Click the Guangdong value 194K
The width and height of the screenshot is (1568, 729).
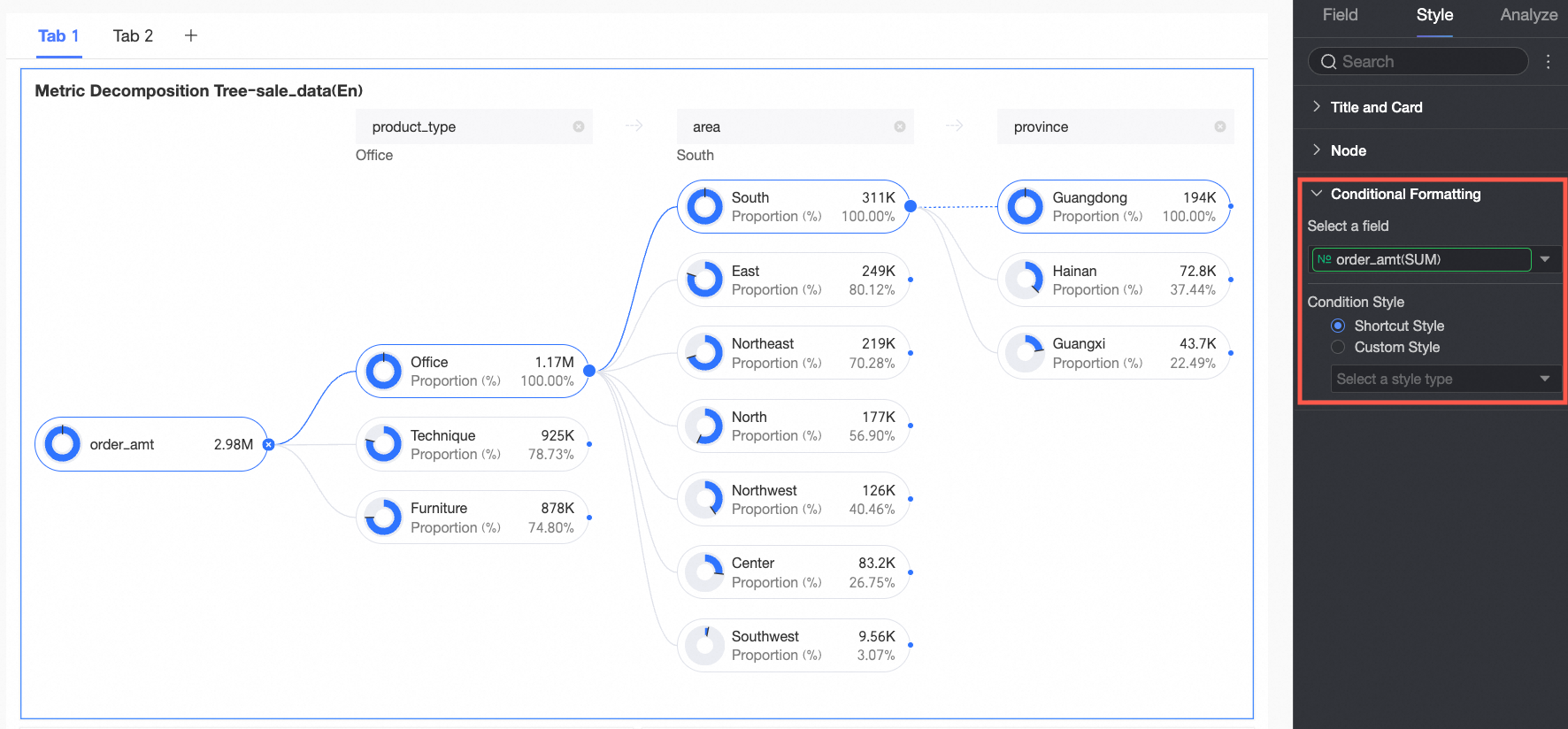(1200, 197)
